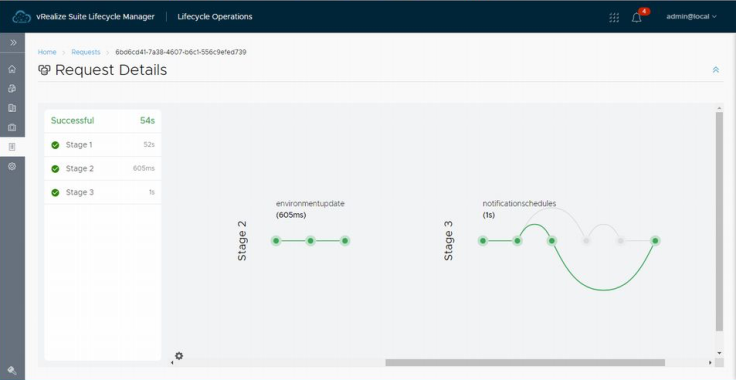Click the fourth sidebar icon, the briefcase
This screenshot has width=736, height=380.
[12, 127]
